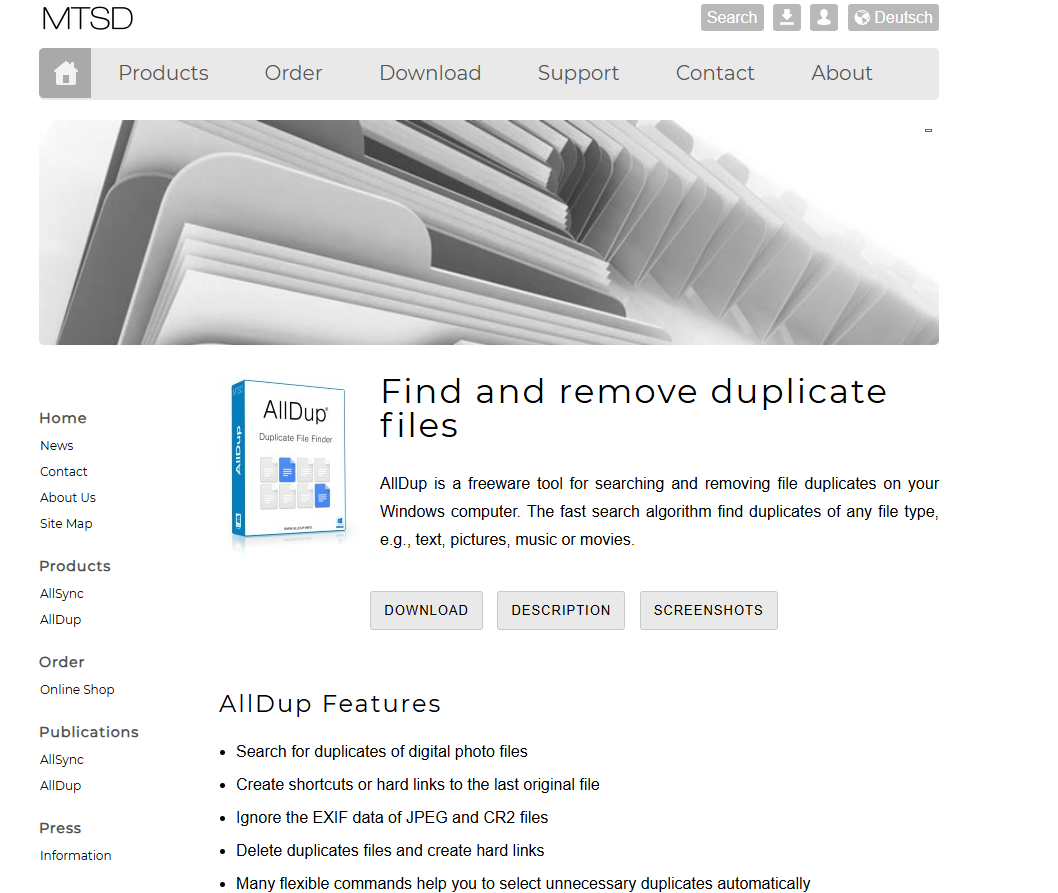Click the Home heading in sidebar
The width and height of the screenshot is (1058, 893).
tap(63, 418)
